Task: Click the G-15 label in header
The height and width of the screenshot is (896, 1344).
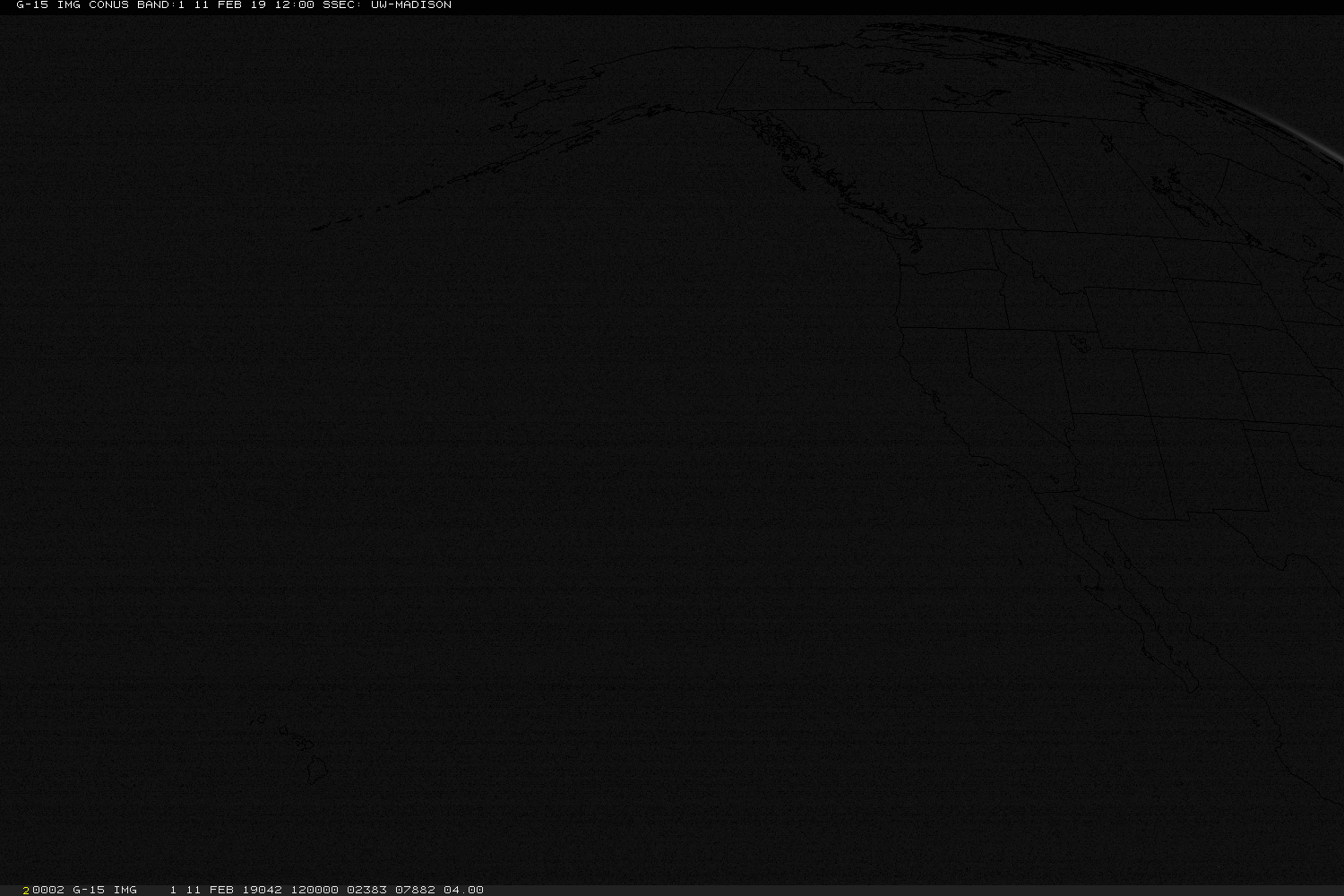Action: 31,5
